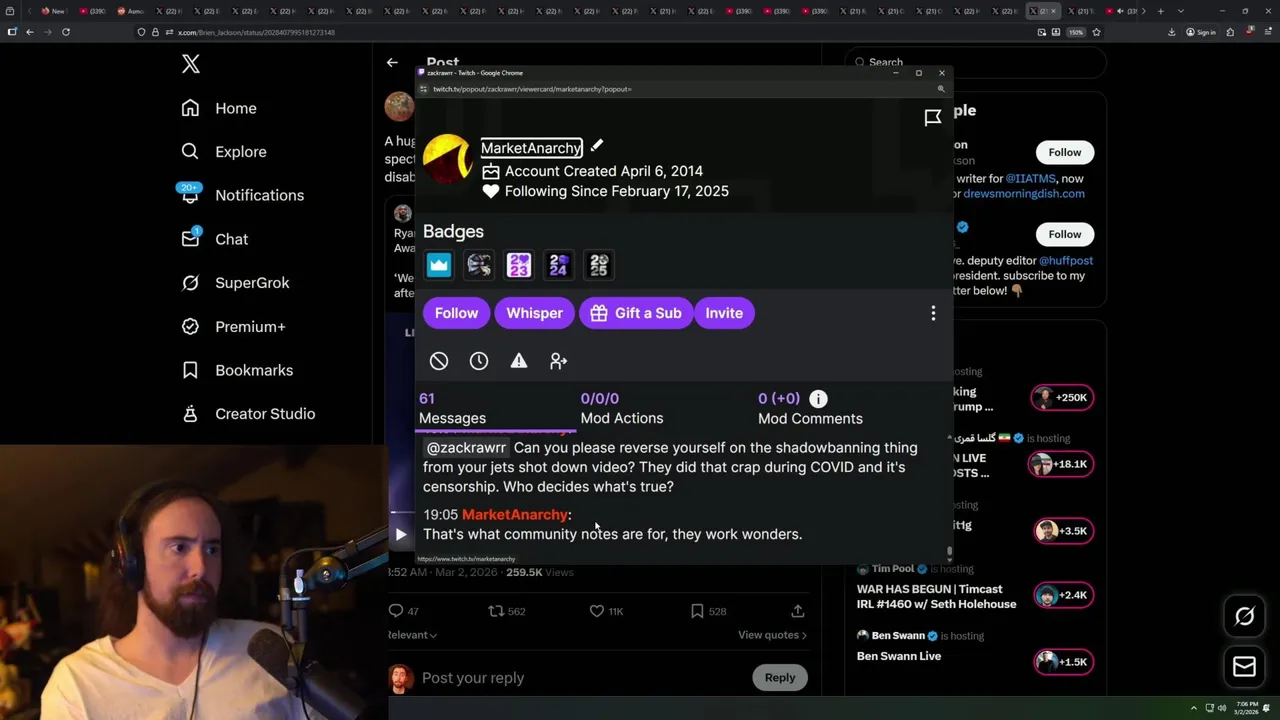The height and width of the screenshot is (720, 1280).
Task: Click the Invite button
Action: click(724, 313)
